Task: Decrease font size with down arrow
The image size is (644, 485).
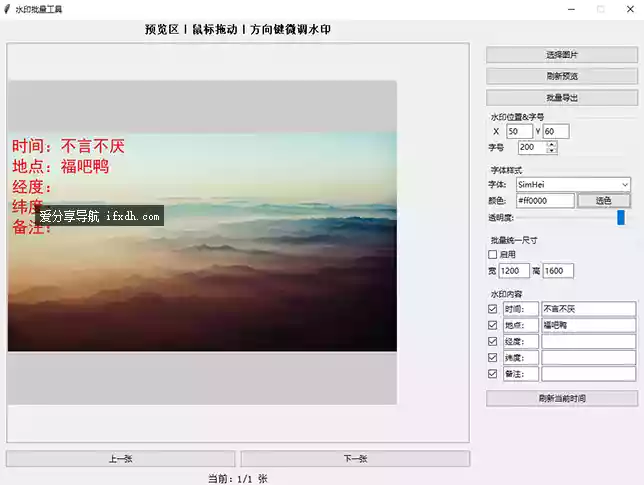Action: pos(552,151)
